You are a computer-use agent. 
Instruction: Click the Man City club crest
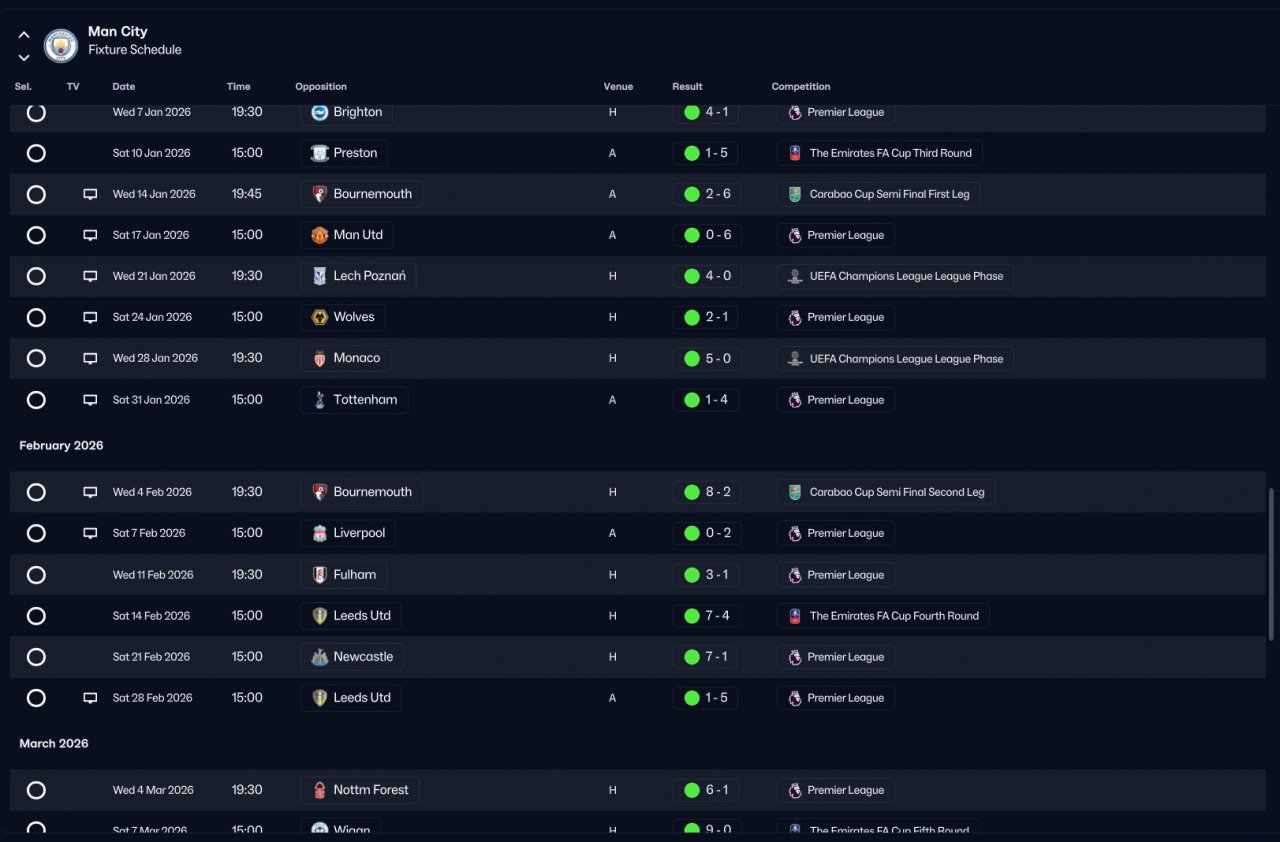pyautogui.click(x=61, y=45)
